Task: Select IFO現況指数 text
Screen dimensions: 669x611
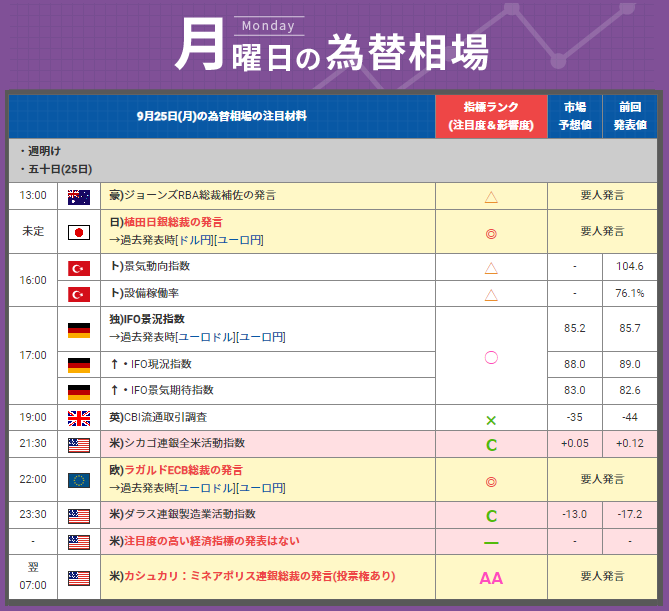Action: [161, 364]
